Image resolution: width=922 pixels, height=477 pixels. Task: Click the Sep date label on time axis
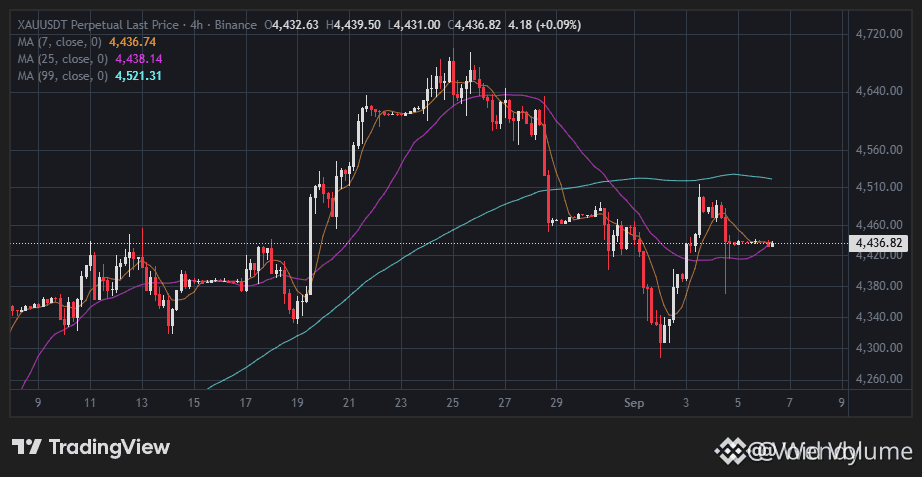(x=634, y=403)
